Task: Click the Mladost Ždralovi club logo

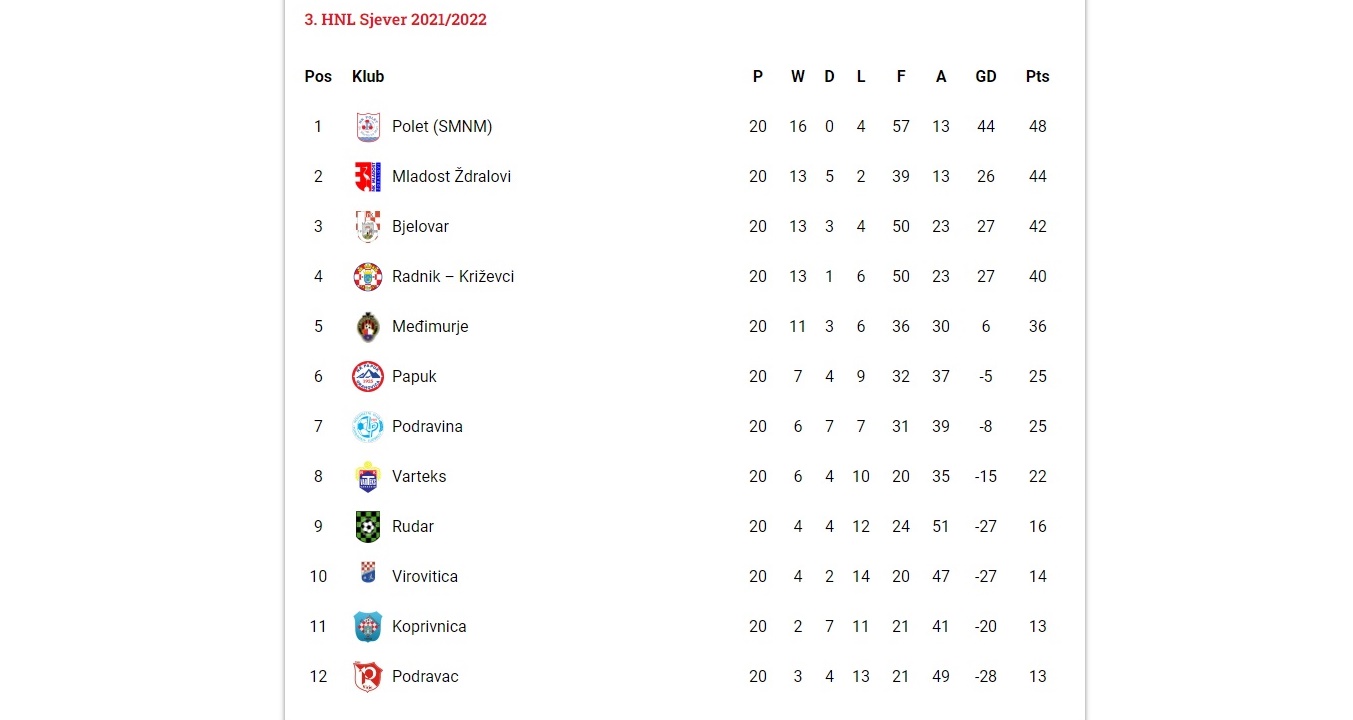Action: coord(368,177)
